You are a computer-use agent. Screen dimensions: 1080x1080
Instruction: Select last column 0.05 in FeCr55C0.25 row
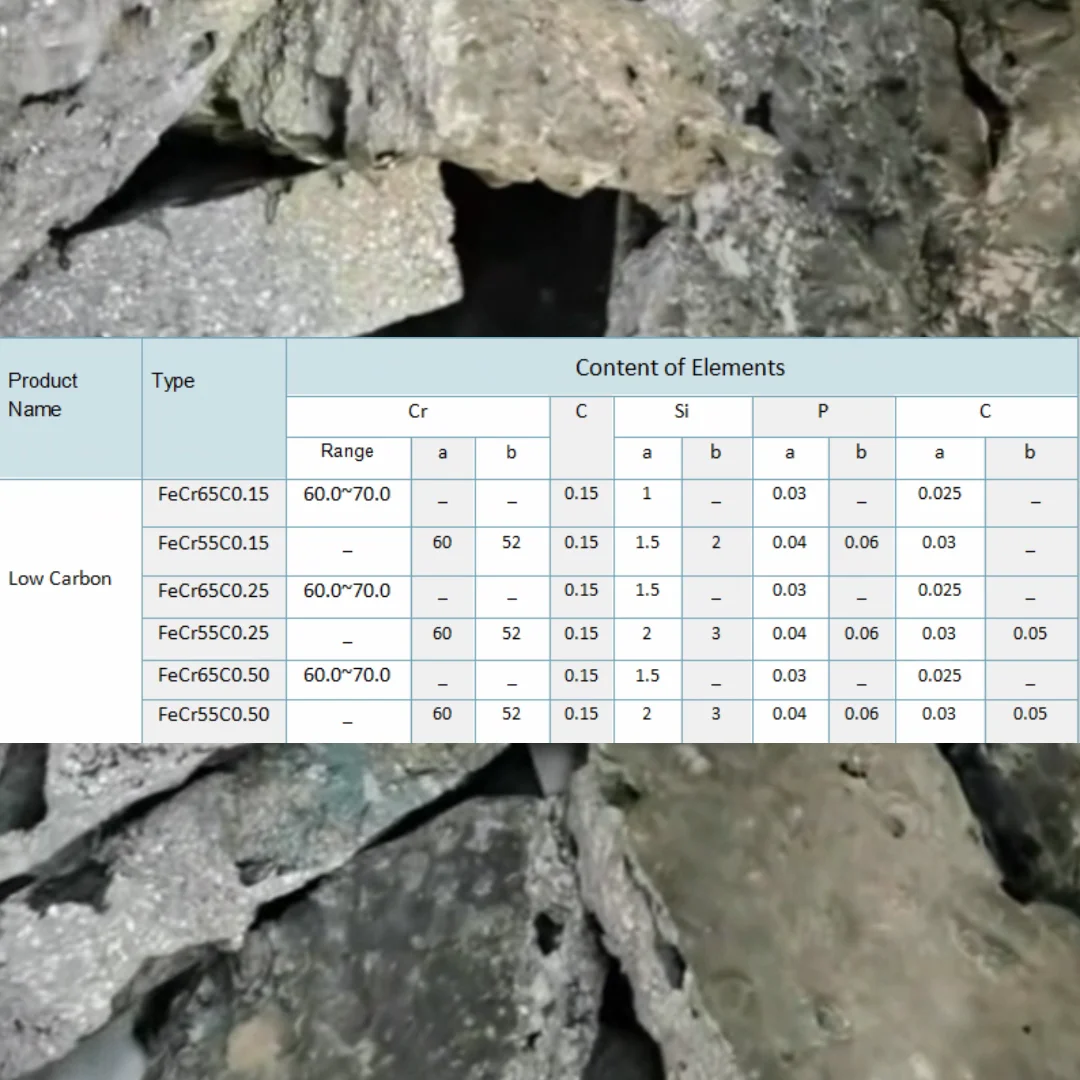pyautogui.click(x=1030, y=634)
